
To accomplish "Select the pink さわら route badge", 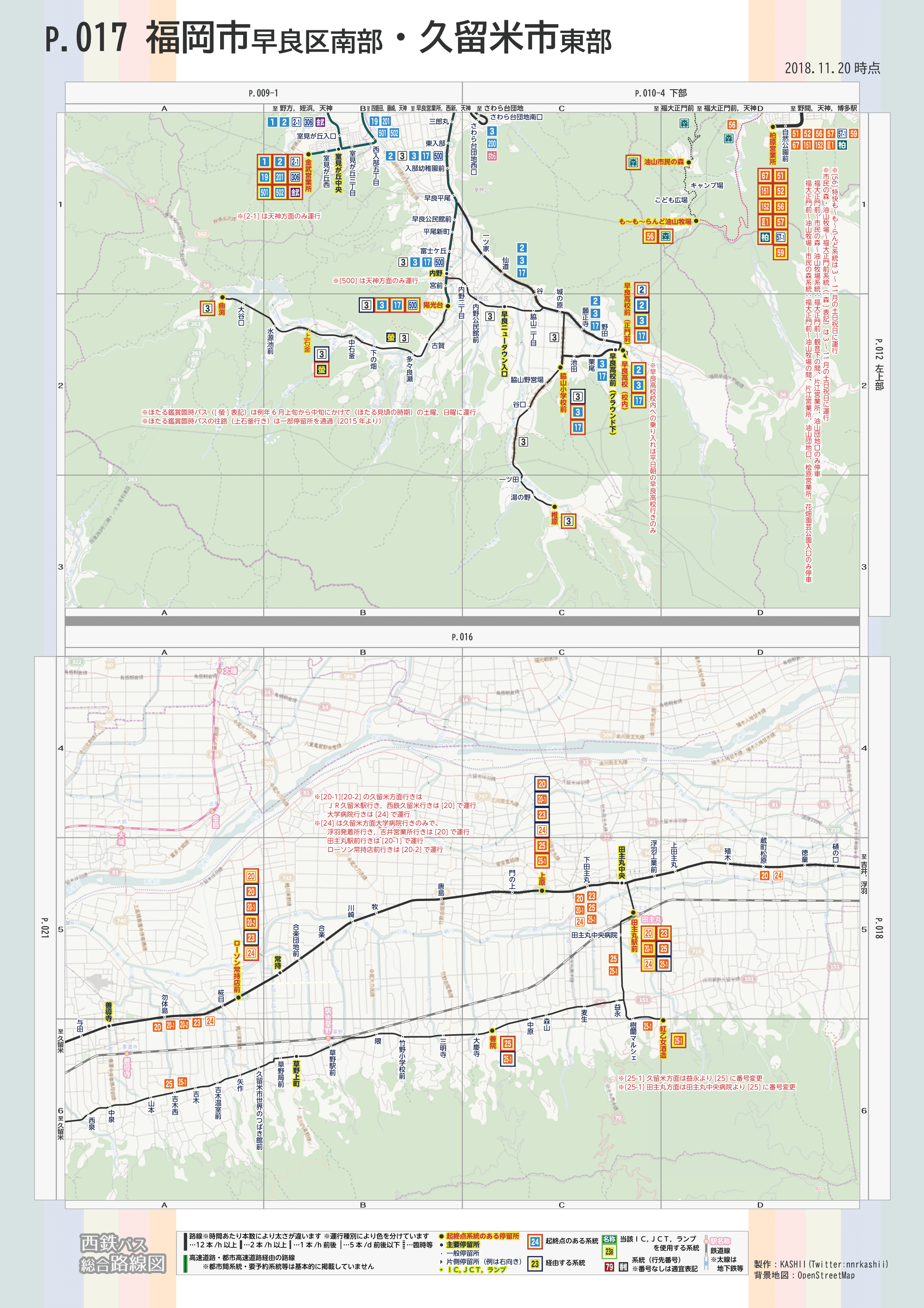I will [x=492, y=156].
